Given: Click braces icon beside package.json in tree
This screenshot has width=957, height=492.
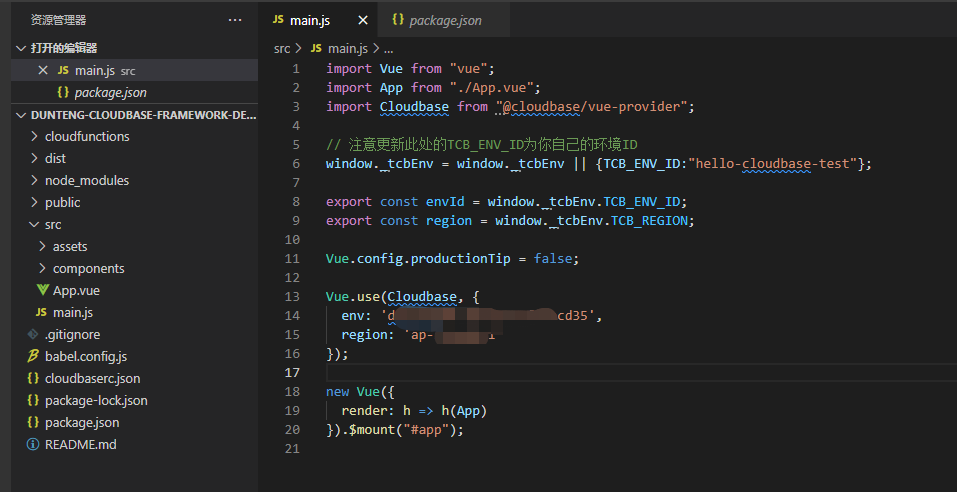Looking at the screenshot, I should pos(33,422).
